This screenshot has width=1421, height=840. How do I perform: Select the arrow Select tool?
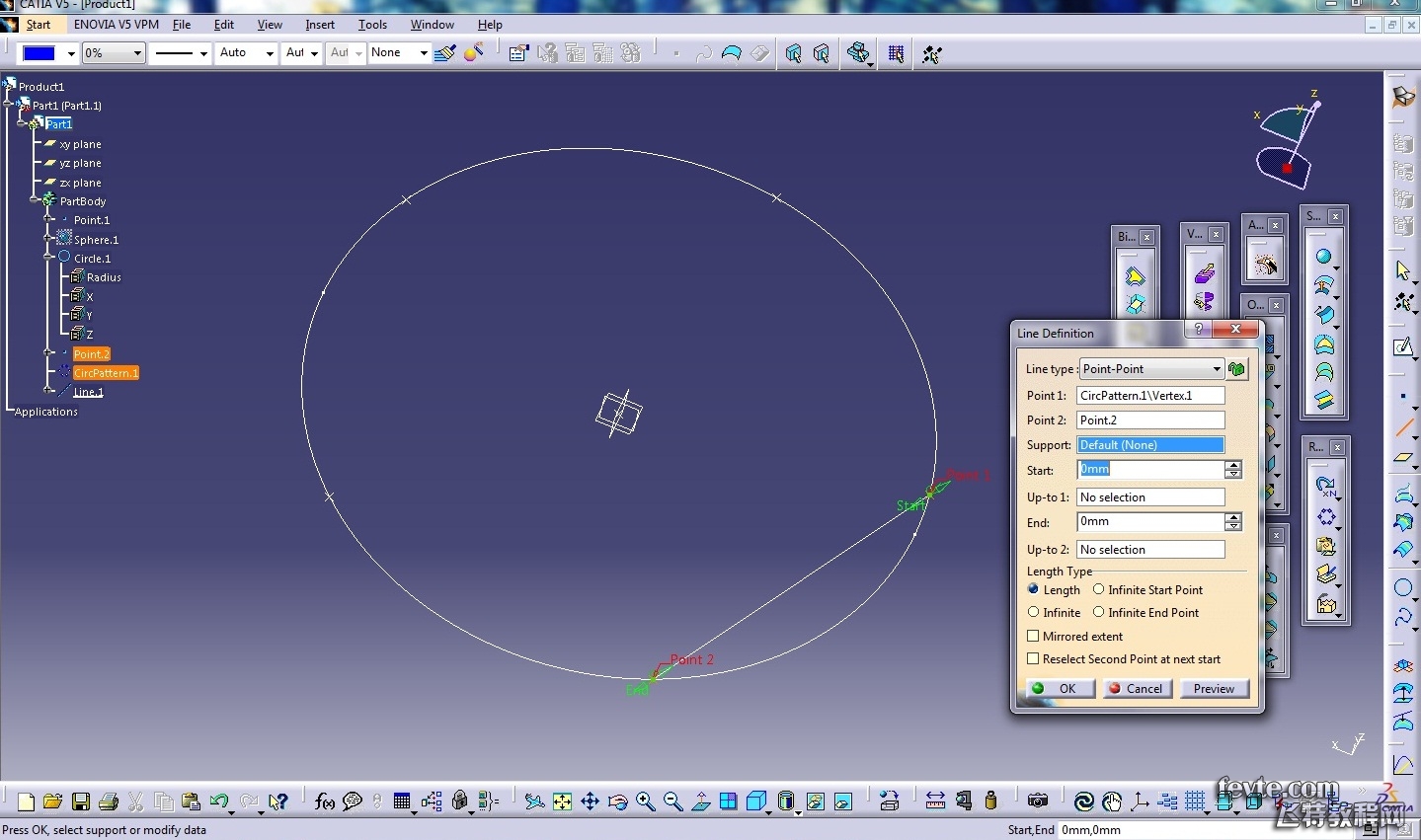pos(1403,270)
